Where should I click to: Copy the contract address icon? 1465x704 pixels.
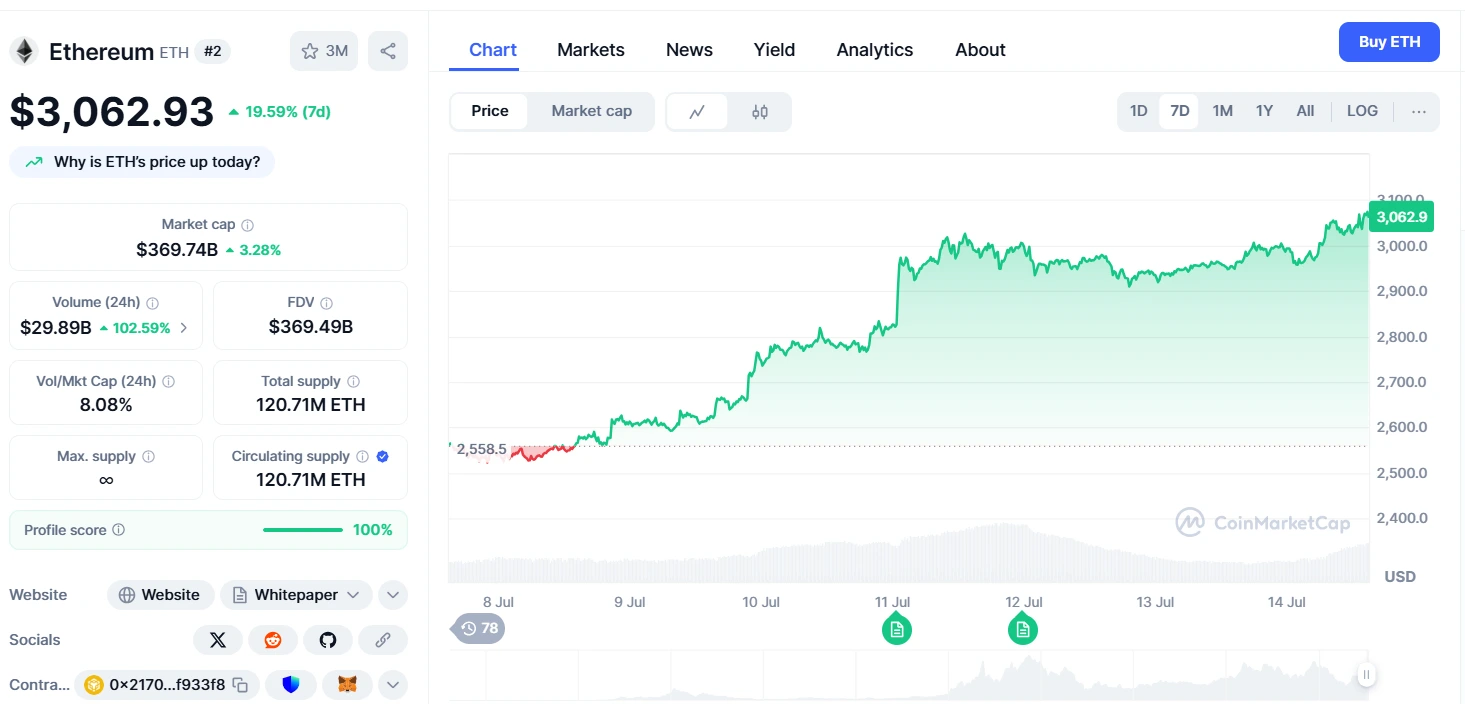pyautogui.click(x=240, y=685)
